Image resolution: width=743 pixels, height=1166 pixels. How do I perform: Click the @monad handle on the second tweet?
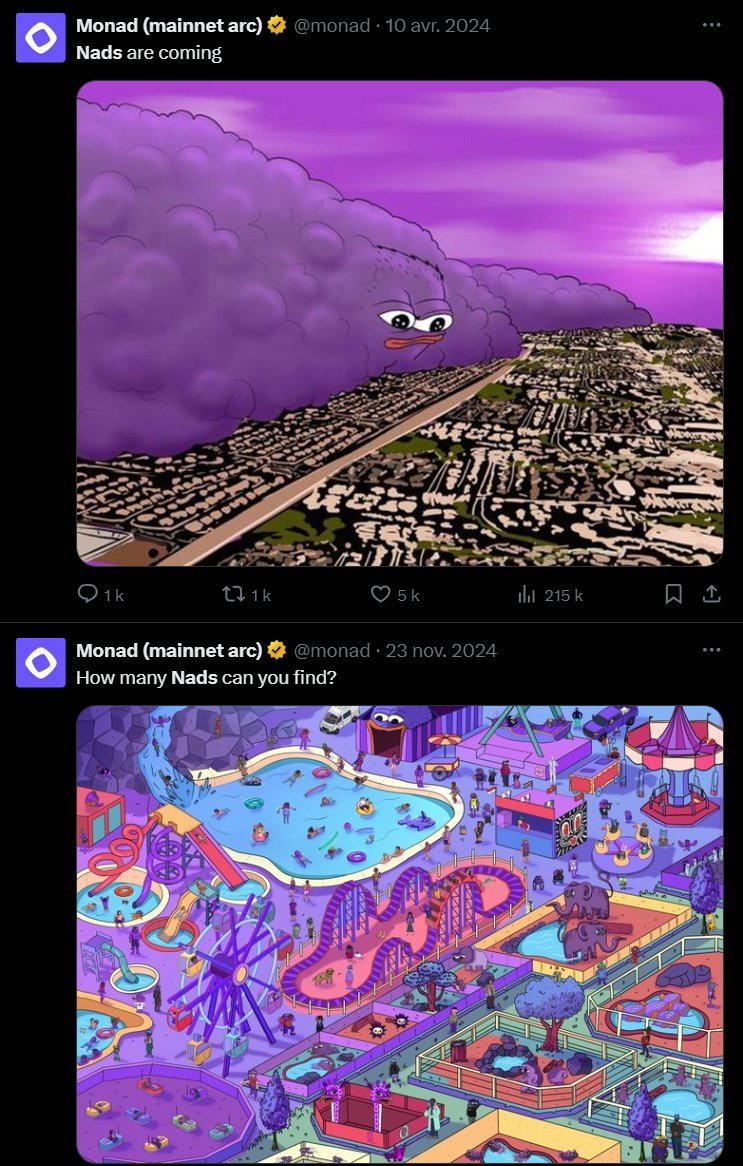332,650
